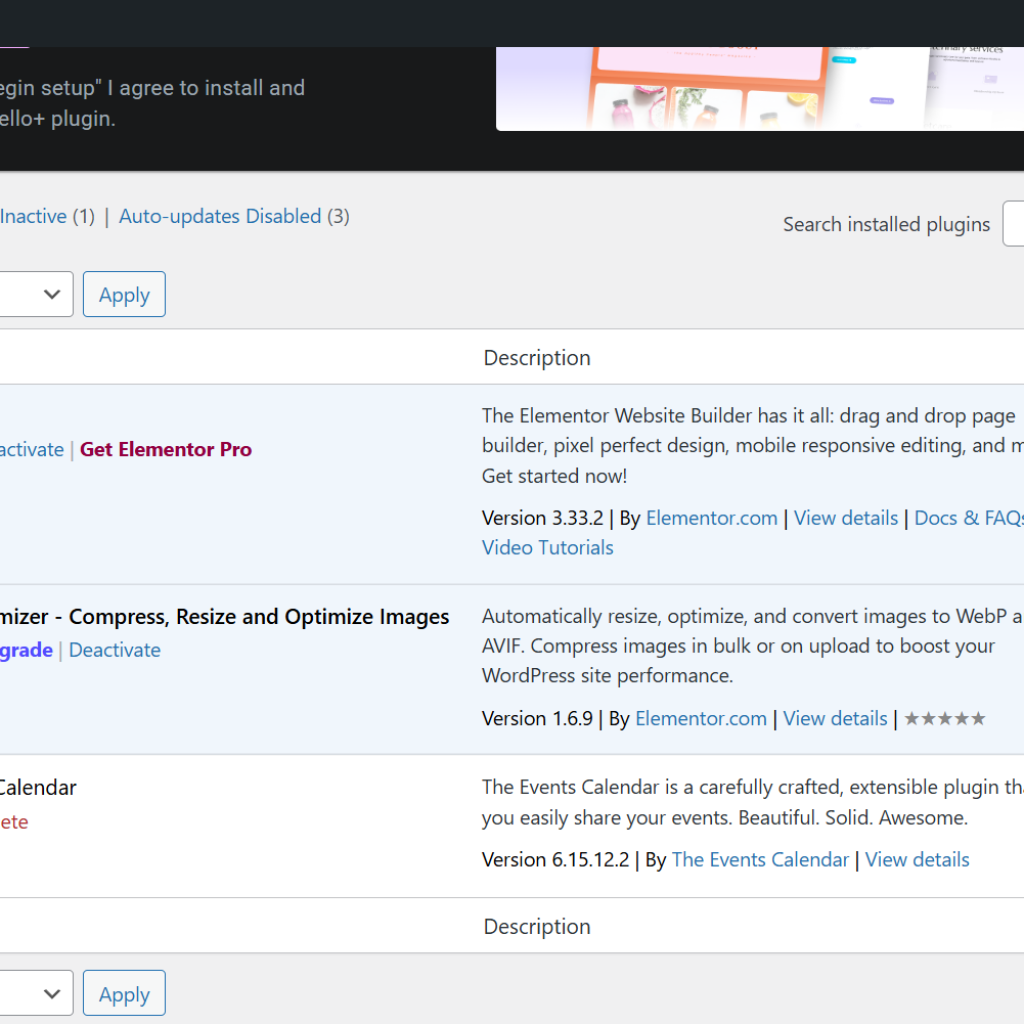1024x1024 pixels.
Task: Deactivate the Image Optimizer plugin
Action: [115, 650]
